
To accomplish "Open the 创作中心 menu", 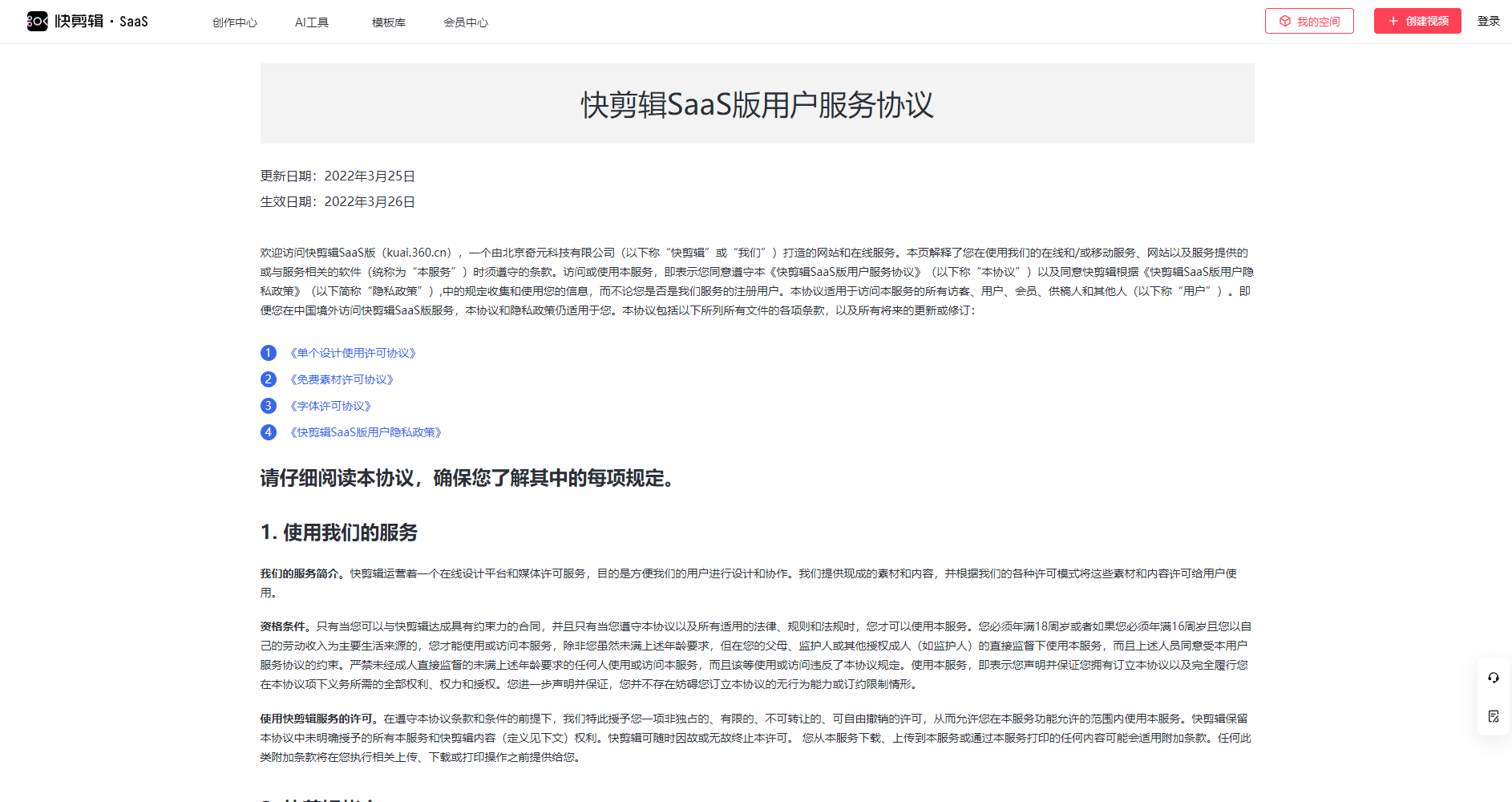I will [x=235, y=22].
